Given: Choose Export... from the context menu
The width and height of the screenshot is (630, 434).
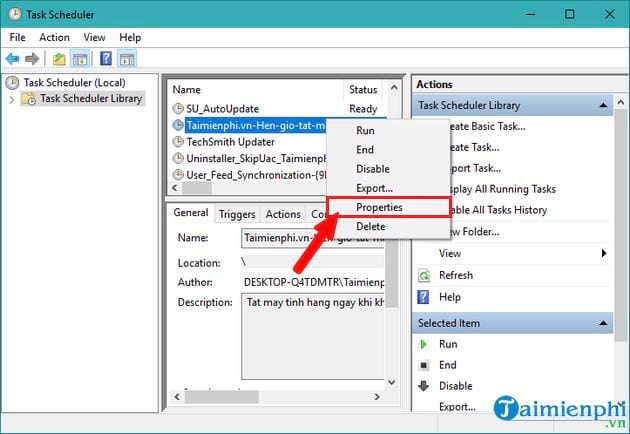Looking at the screenshot, I should coord(388,188).
